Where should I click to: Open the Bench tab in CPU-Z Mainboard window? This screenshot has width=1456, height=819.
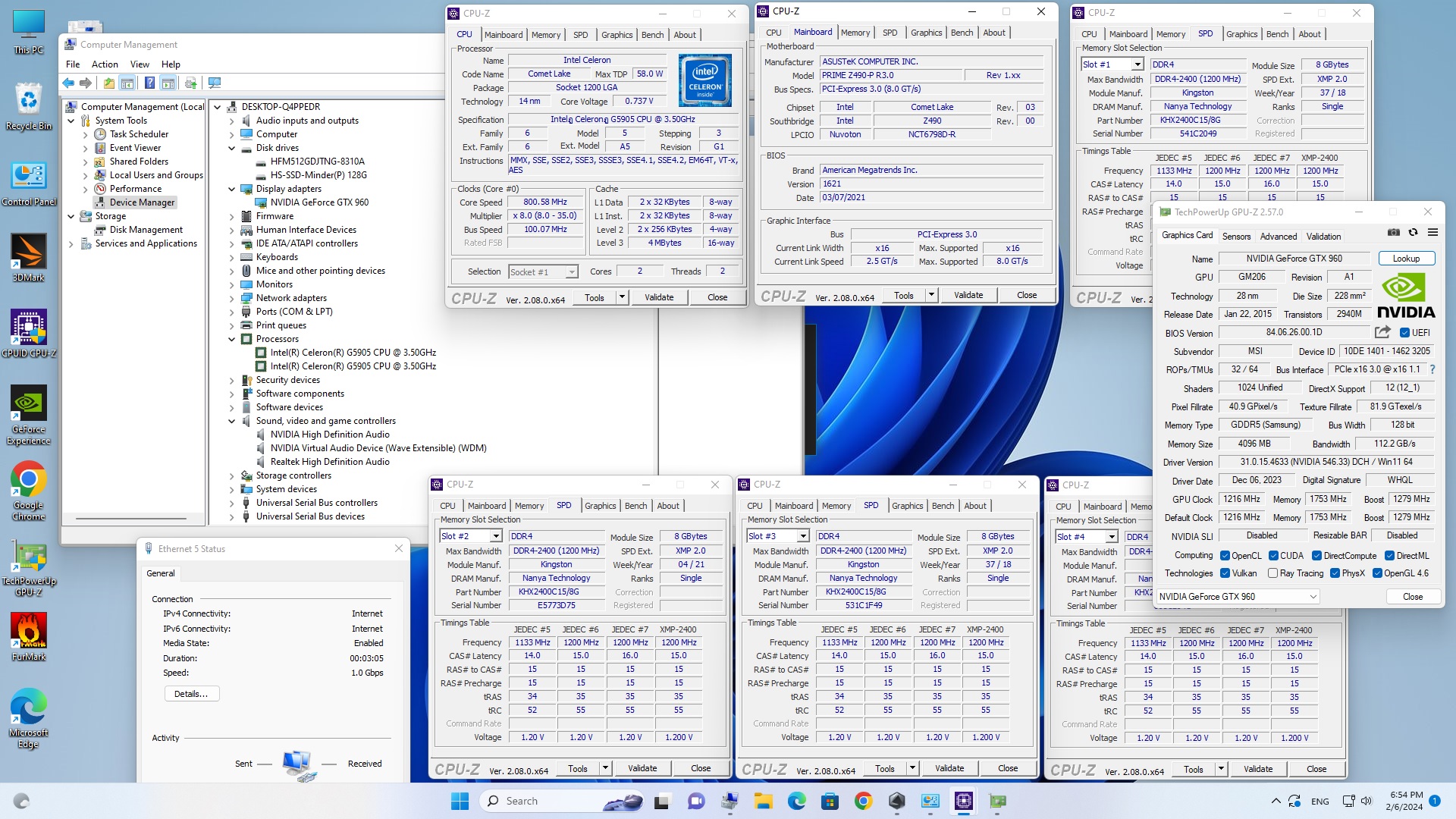click(962, 33)
